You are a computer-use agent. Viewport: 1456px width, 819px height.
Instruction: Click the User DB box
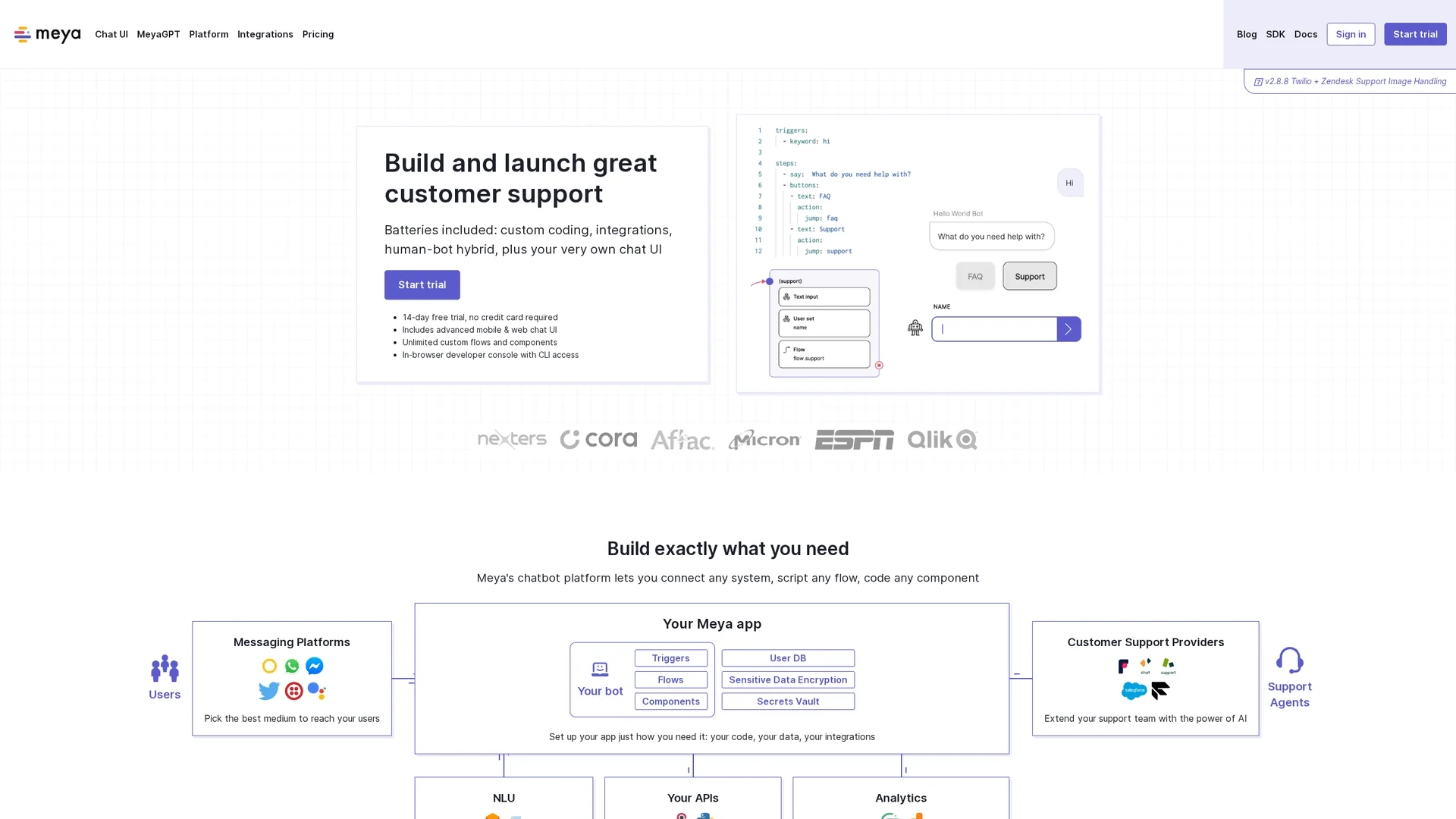[x=788, y=658]
